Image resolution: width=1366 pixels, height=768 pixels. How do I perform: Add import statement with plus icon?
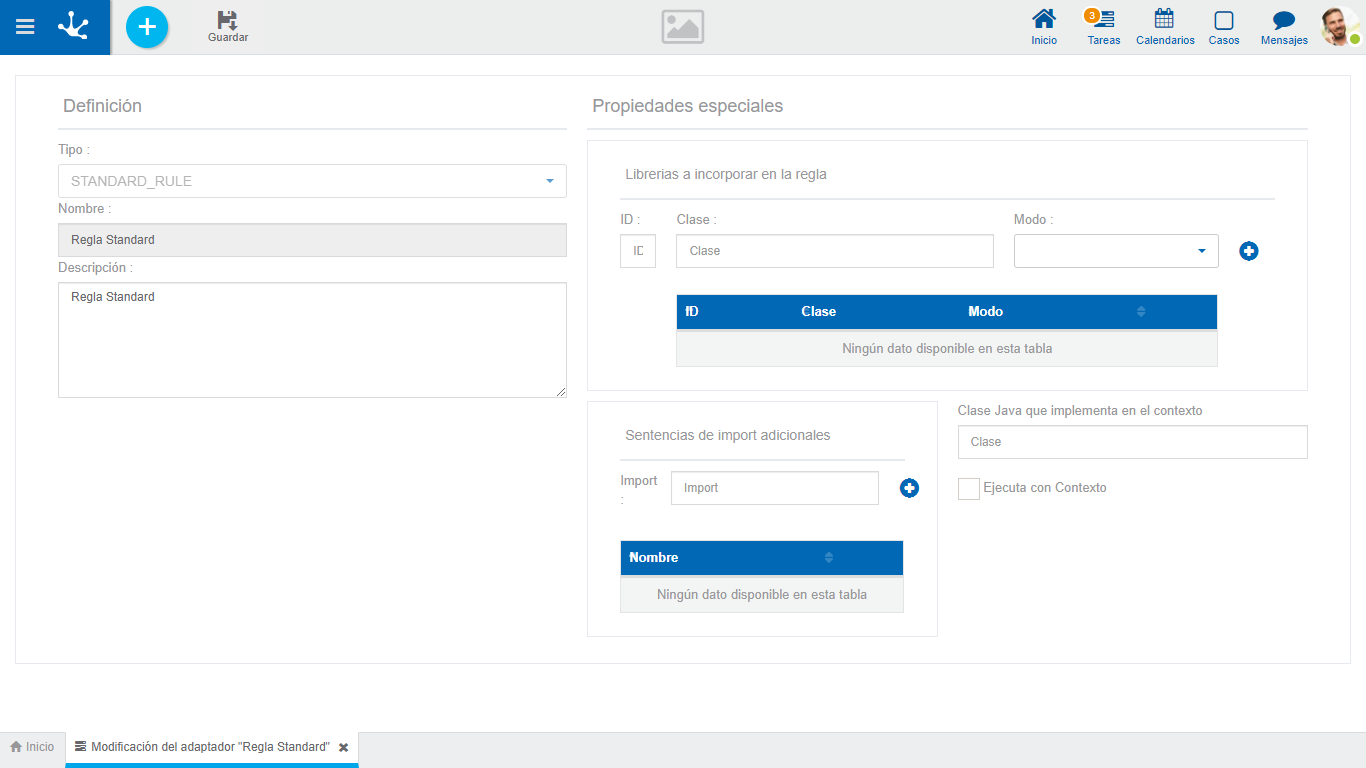(909, 488)
